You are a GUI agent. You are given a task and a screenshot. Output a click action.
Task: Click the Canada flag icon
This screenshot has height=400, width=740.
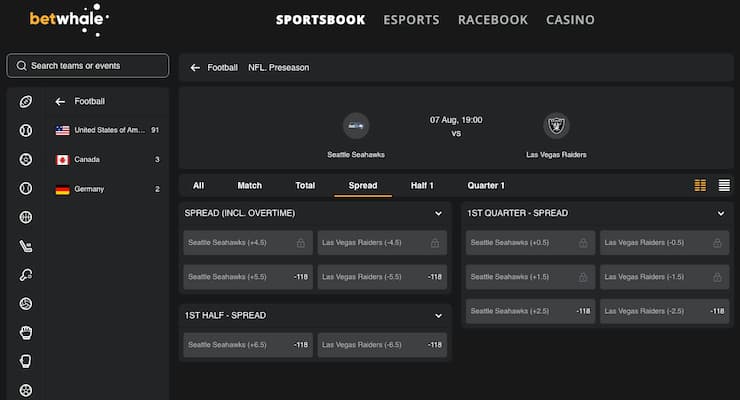click(62, 160)
